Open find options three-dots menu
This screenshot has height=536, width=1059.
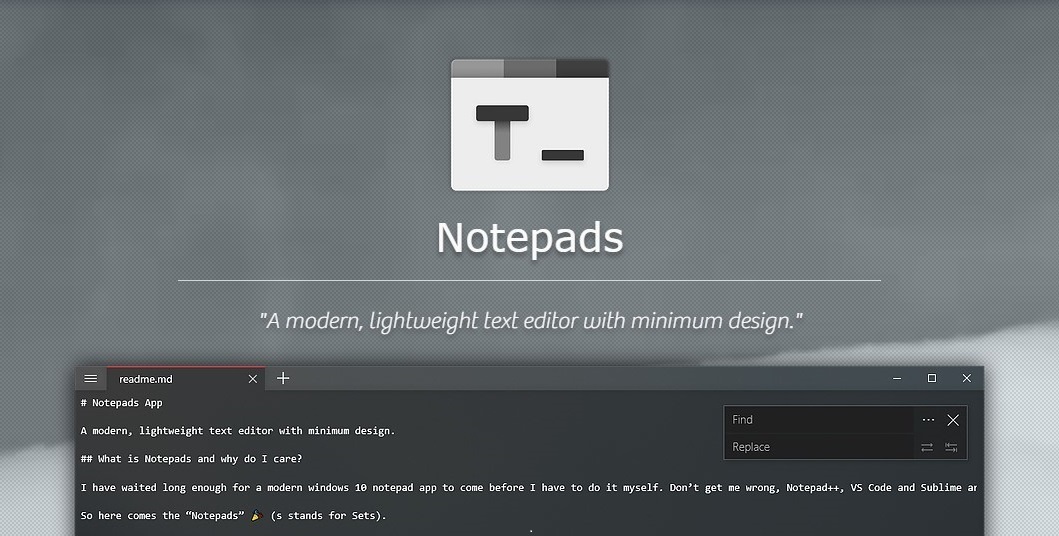coord(928,420)
